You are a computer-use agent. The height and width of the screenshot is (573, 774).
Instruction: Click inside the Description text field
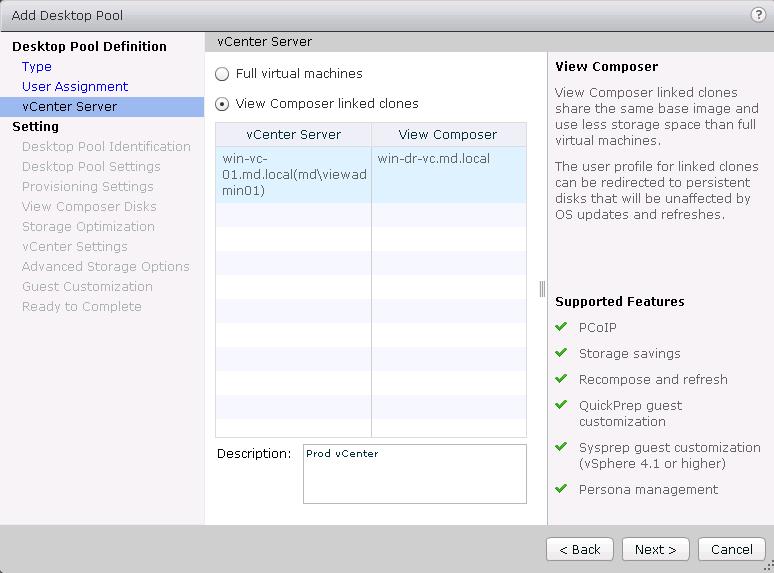point(414,474)
